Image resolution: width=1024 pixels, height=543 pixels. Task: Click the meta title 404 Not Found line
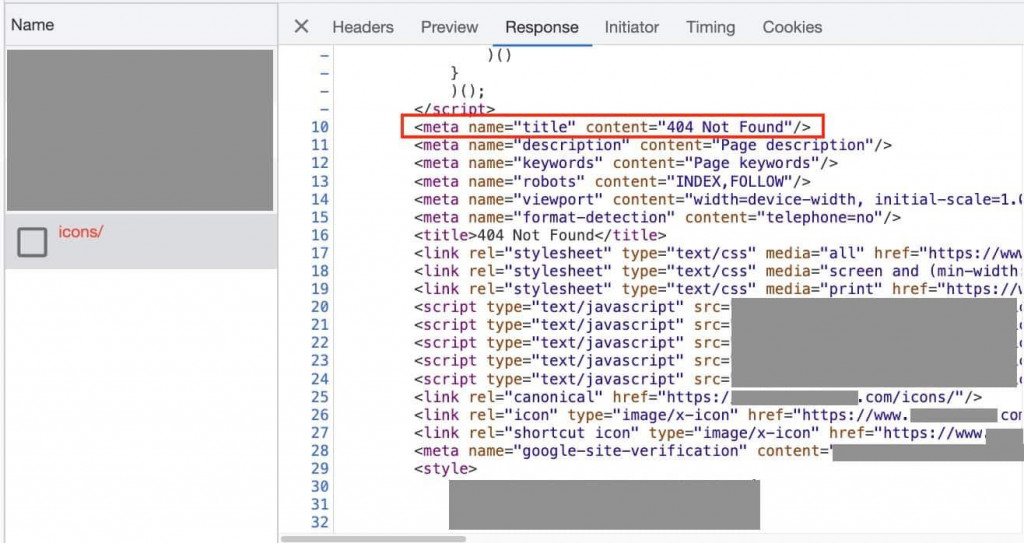point(612,127)
